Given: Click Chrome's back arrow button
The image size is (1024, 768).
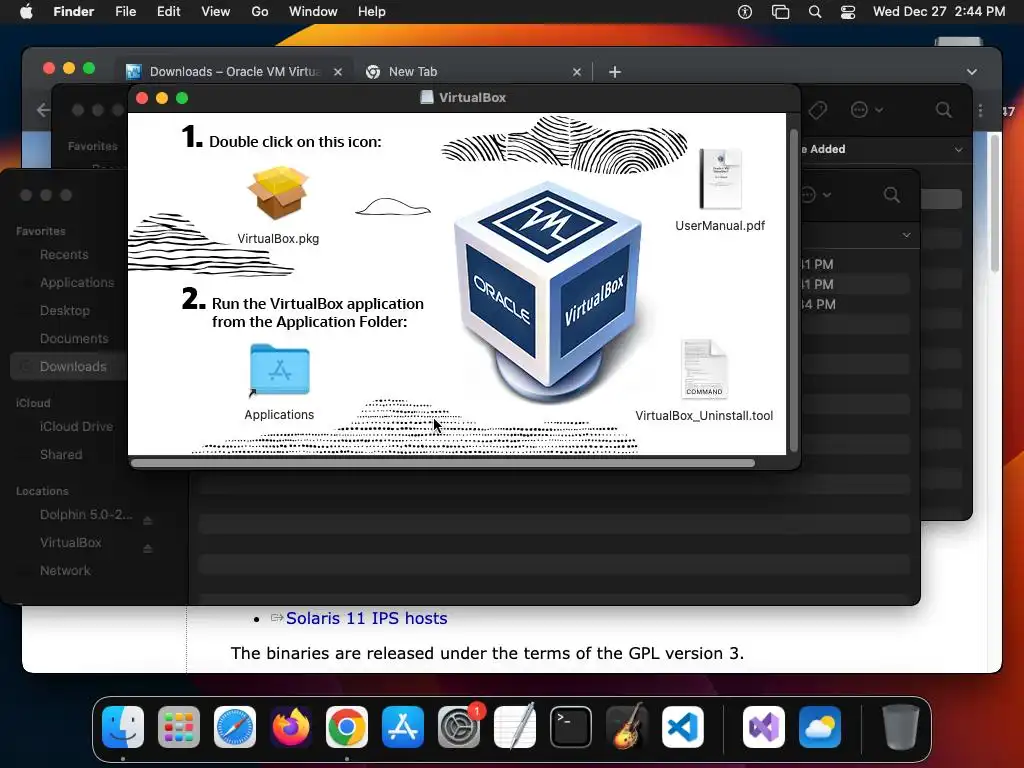Looking at the screenshot, I should (x=43, y=110).
